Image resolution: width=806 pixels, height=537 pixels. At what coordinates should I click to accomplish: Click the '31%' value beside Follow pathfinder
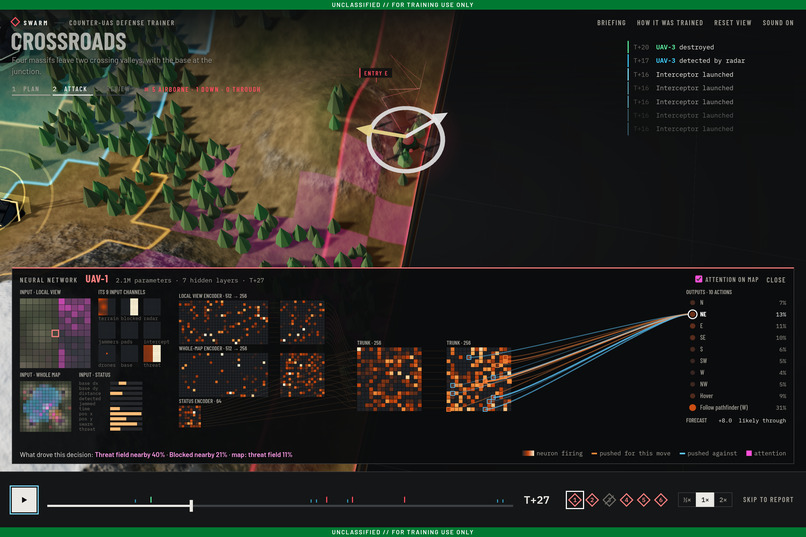click(781, 408)
